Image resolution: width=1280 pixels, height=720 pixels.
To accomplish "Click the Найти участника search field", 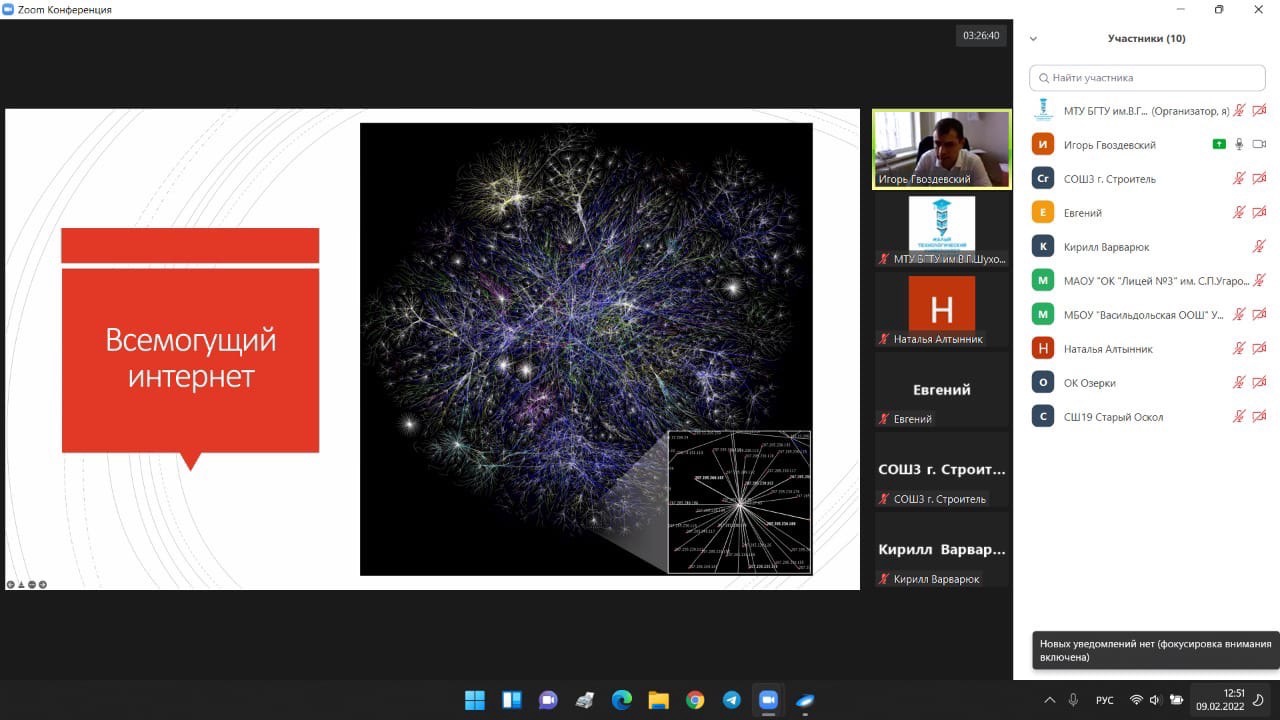I will [x=1147, y=77].
